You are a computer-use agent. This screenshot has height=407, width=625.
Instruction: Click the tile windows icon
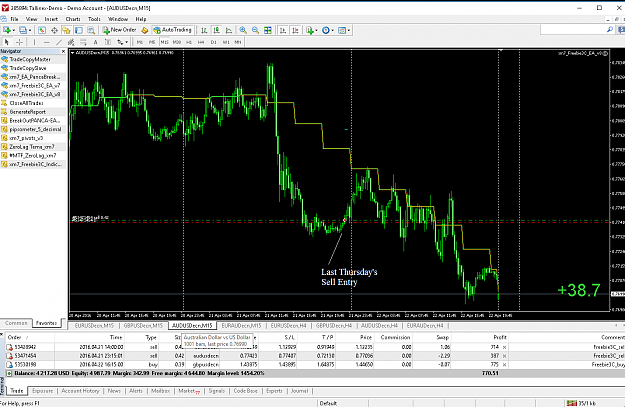point(268,30)
